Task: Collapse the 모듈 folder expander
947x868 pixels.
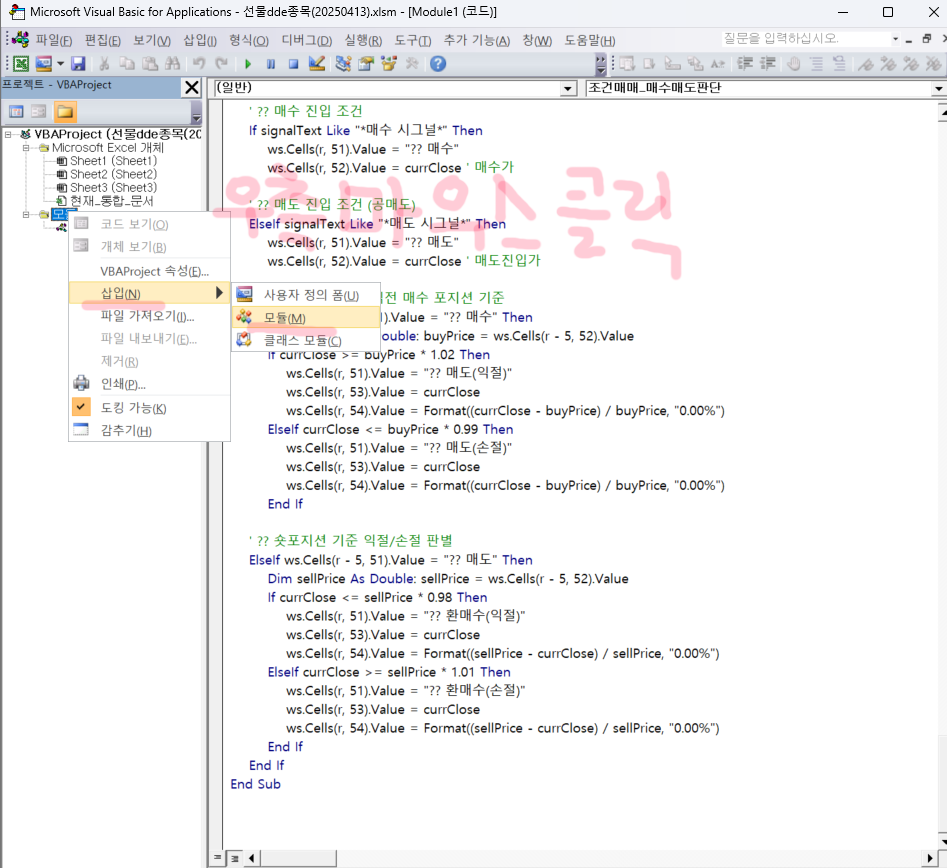Action: (26, 214)
